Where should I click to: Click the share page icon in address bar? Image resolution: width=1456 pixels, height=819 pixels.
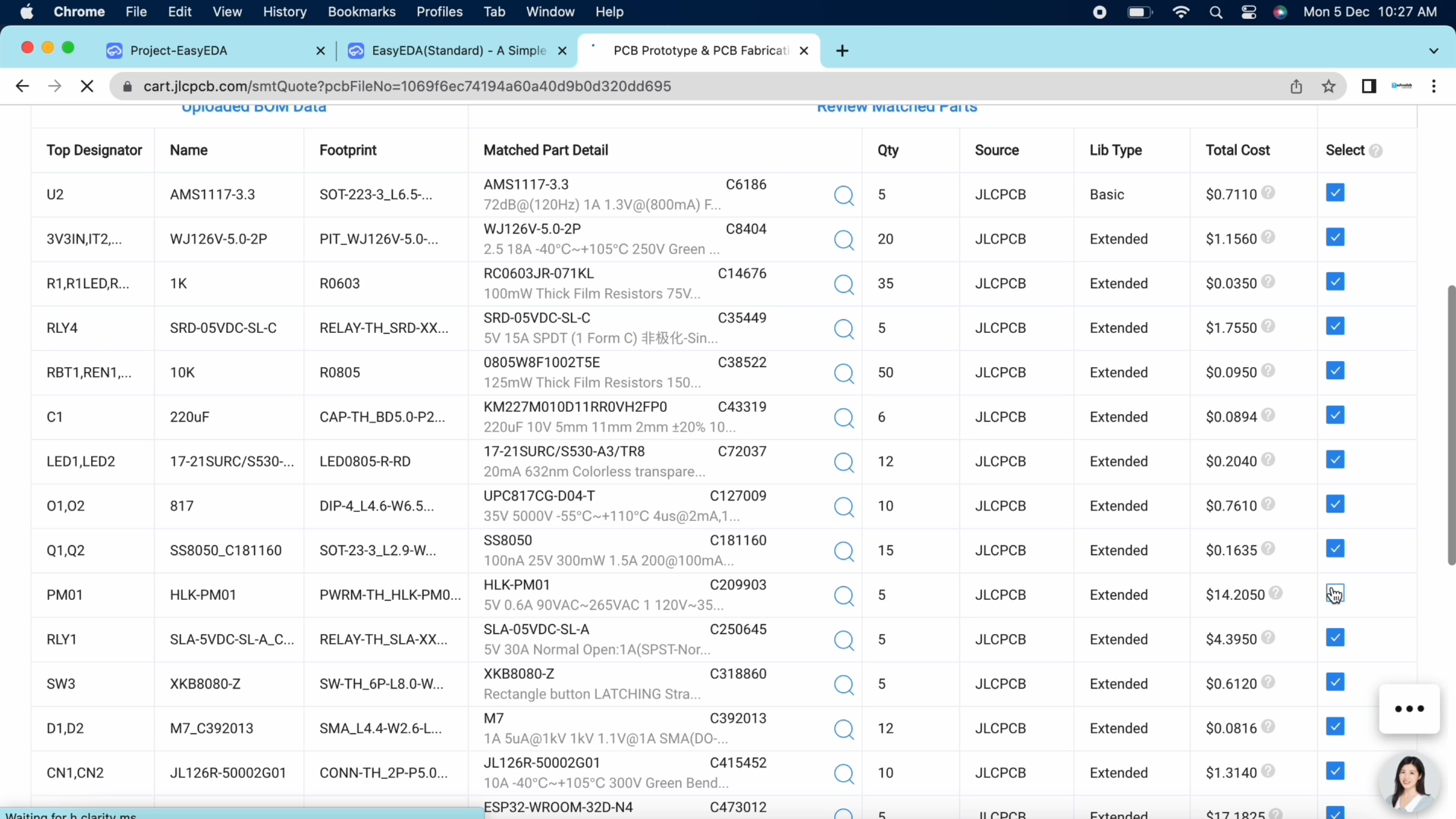pyautogui.click(x=1296, y=86)
